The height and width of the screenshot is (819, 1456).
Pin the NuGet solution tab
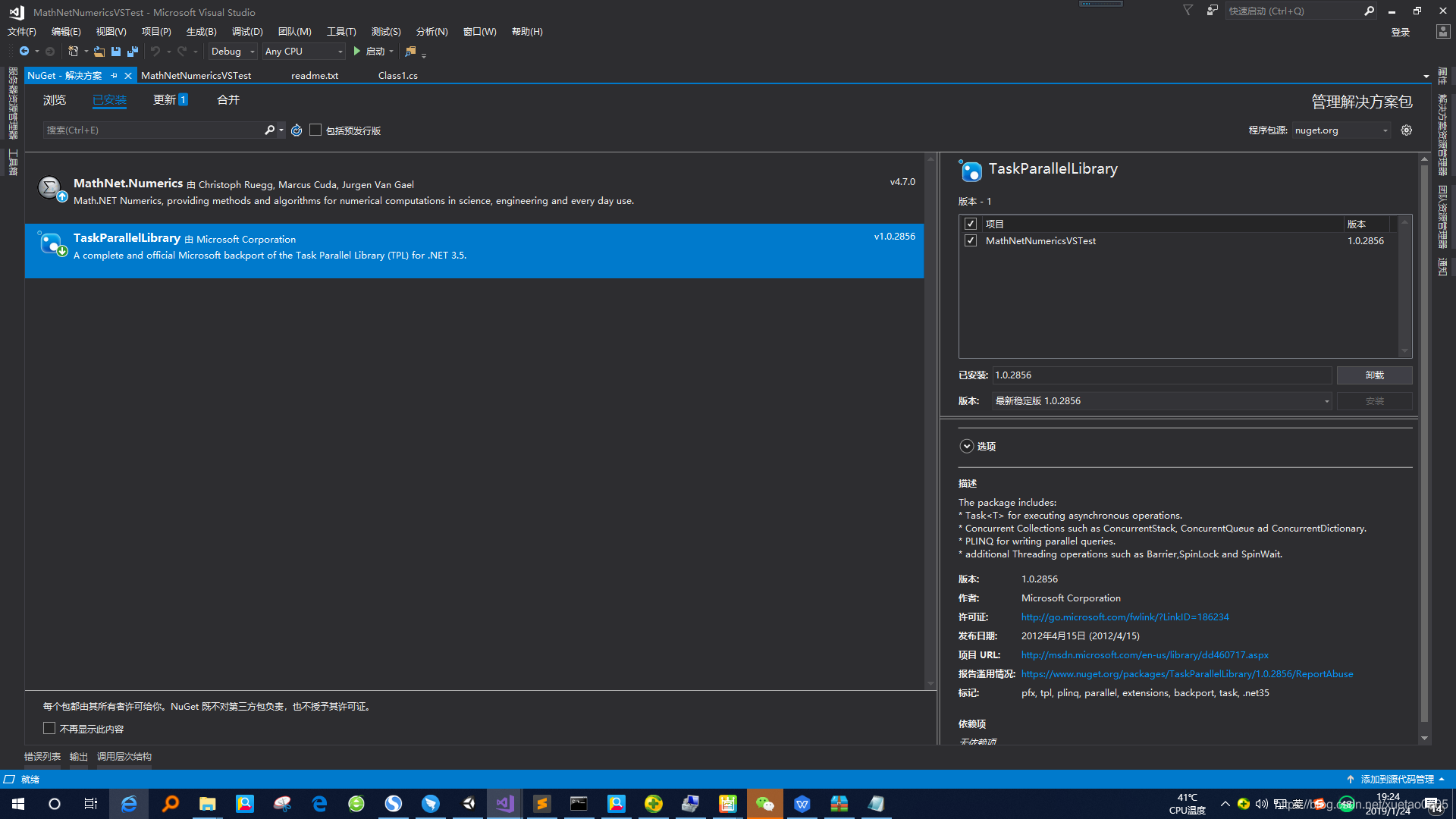tap(115, 76)
